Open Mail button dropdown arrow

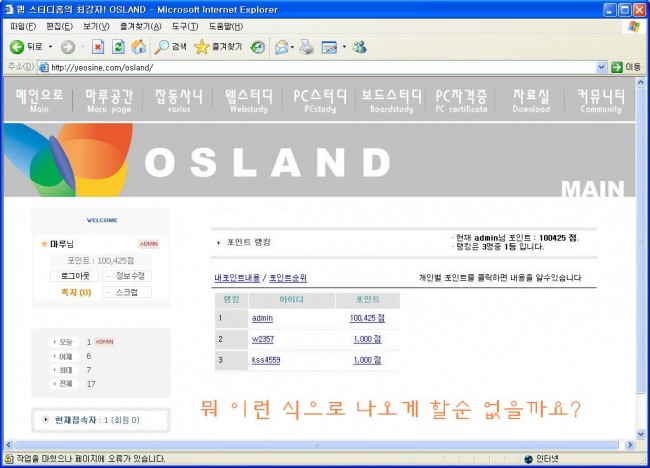292,47
